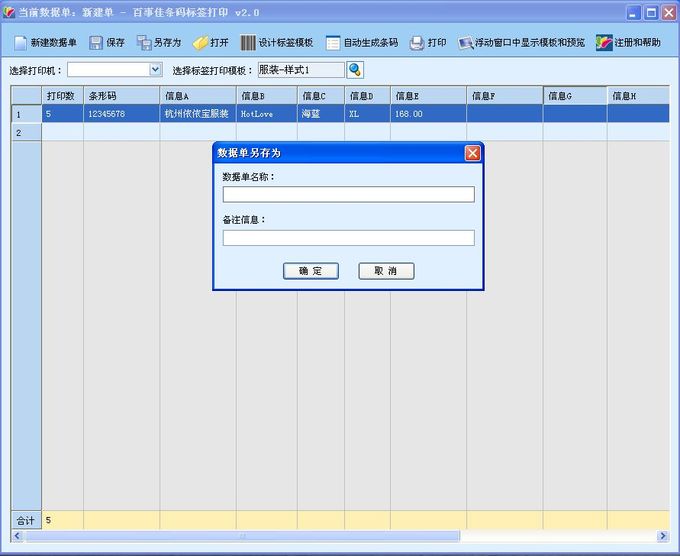Image resolution: width=680 pixels, height=556 pixels.
Task: Click the 保存 save toolbar icon
Action: pos(95,43)
